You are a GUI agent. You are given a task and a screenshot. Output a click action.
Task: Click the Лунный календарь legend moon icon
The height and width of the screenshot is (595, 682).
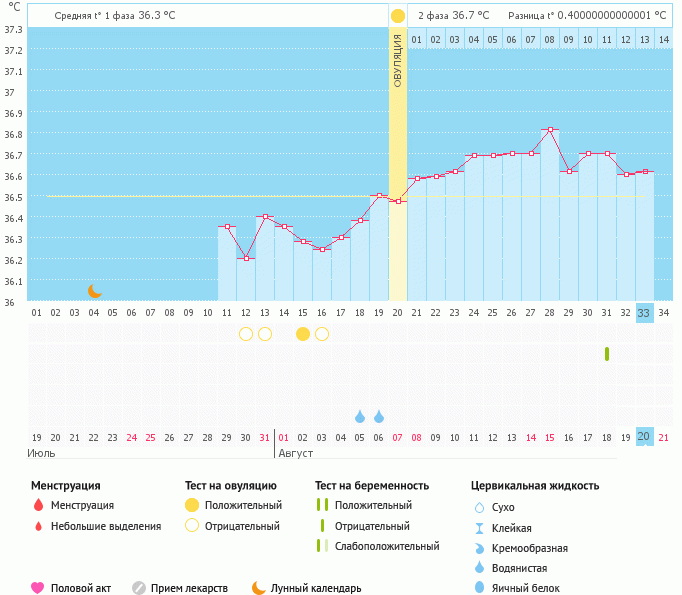click(x=259, y=588)
